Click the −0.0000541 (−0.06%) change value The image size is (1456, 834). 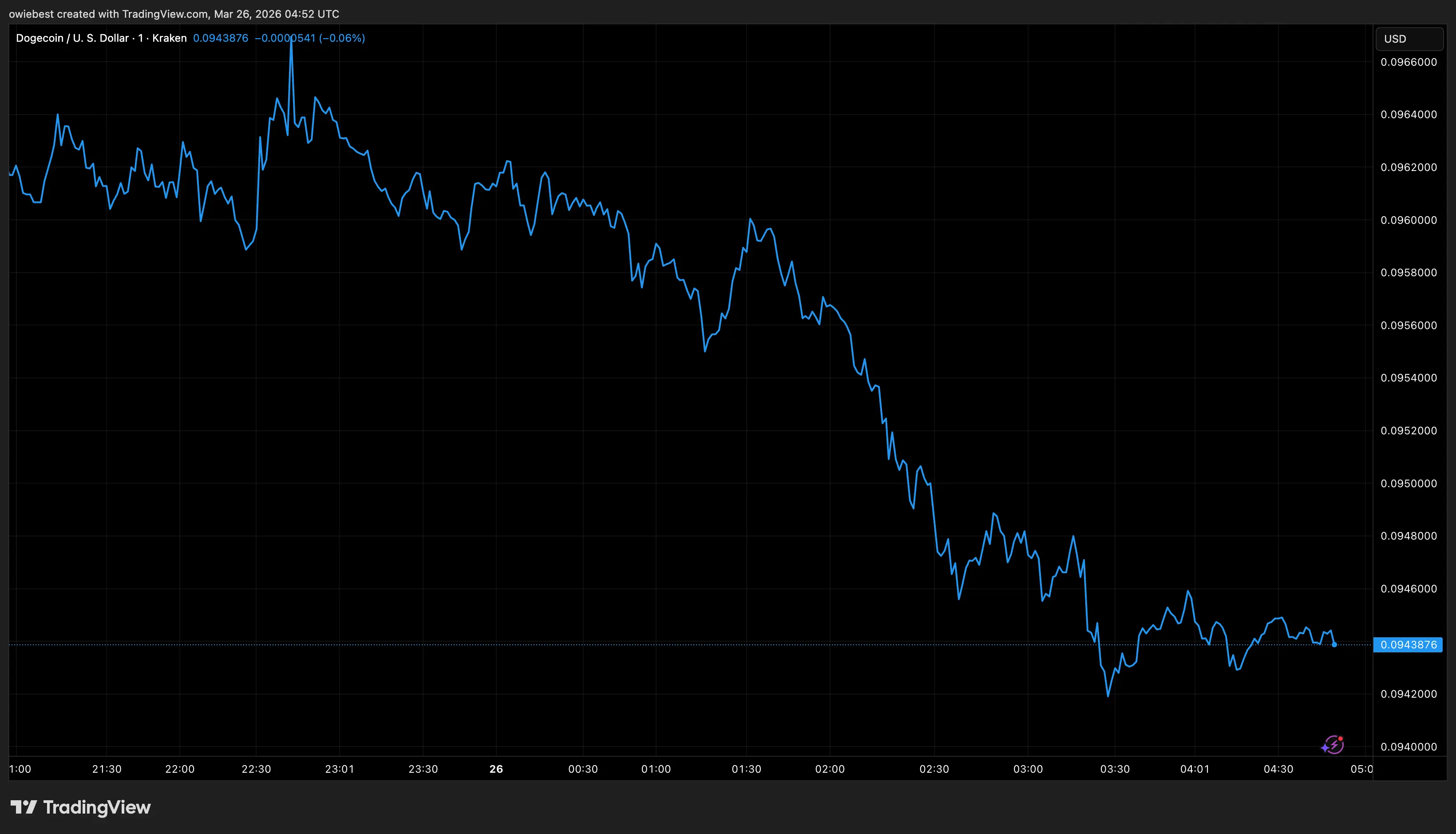(310, 38)
